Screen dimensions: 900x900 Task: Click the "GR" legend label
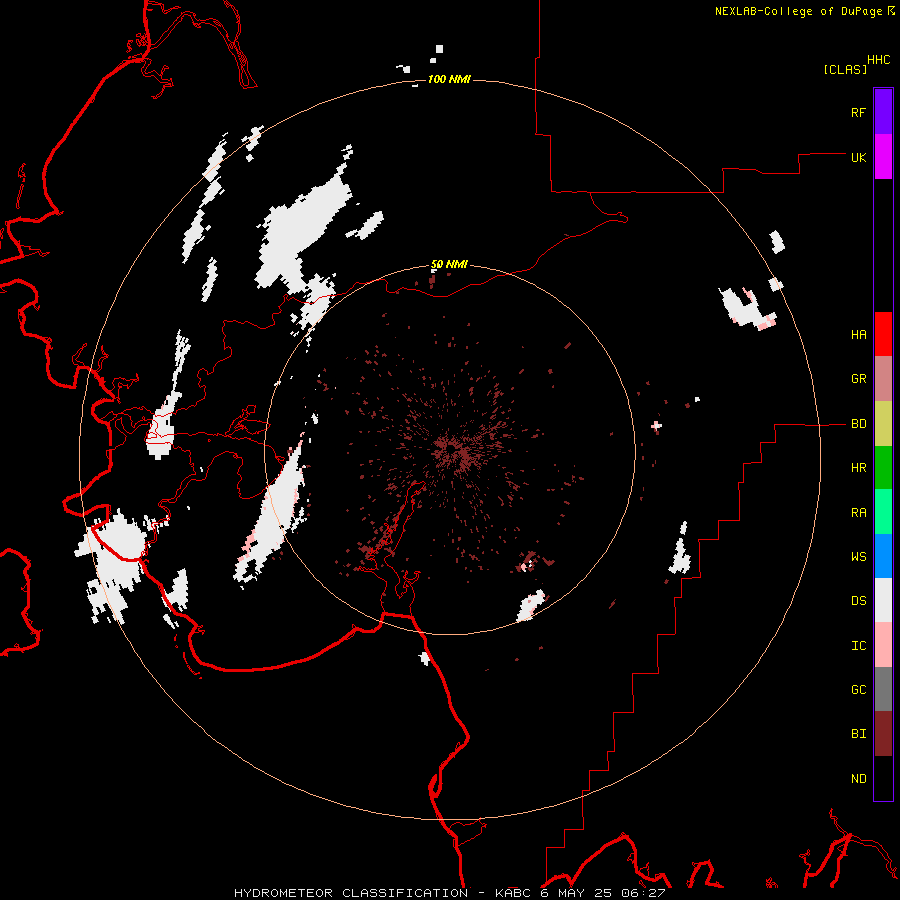click(x=858, y=379)
